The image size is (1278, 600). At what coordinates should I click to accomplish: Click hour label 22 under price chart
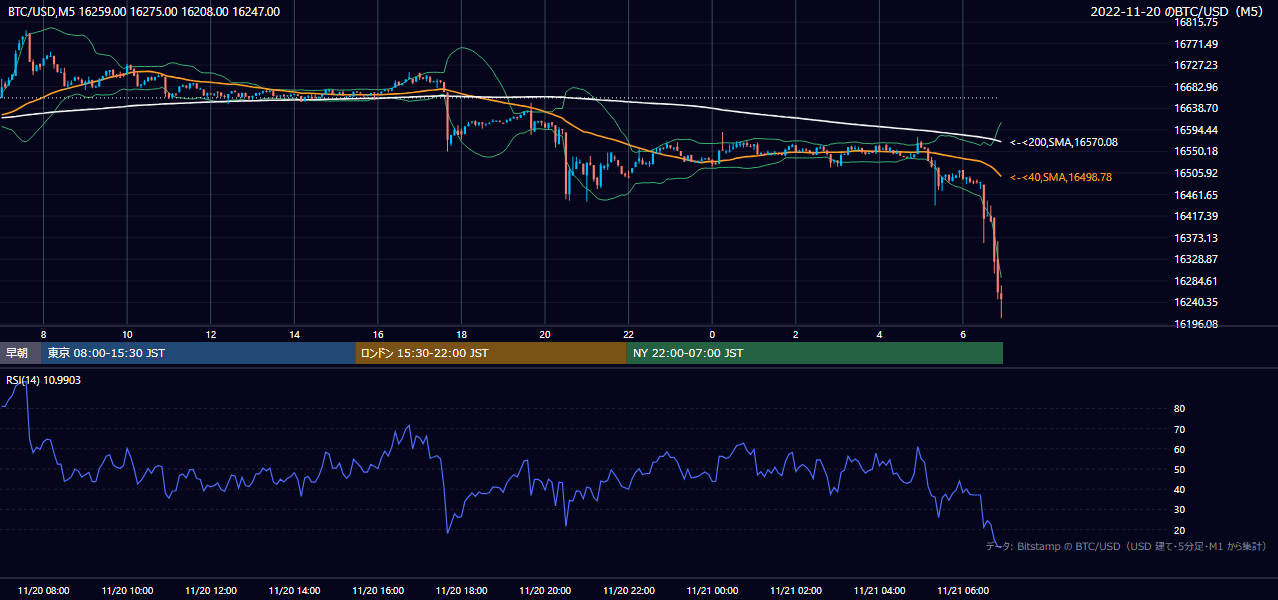[629, 334]
